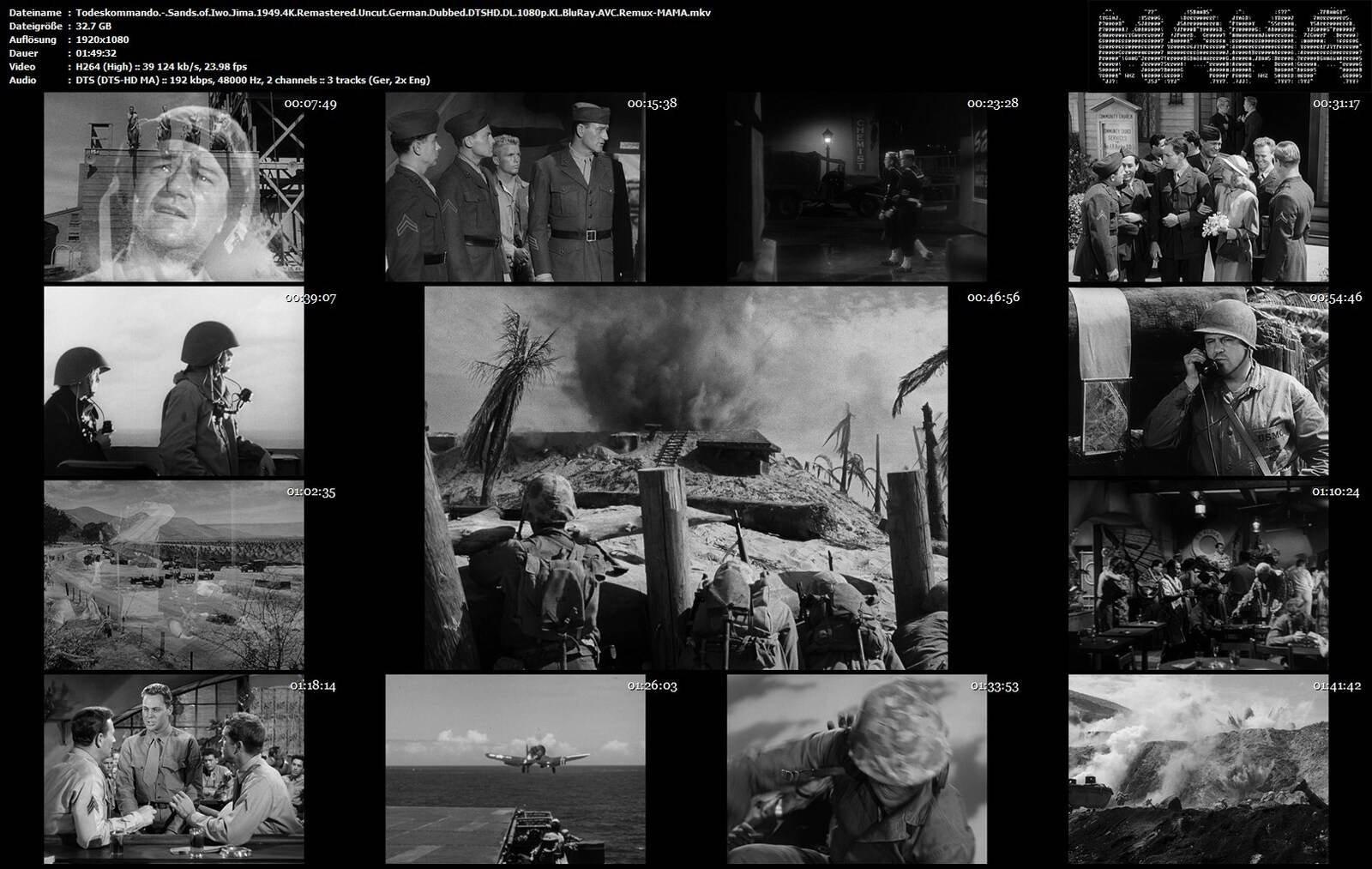Click the Video label

tap(22, 67)
